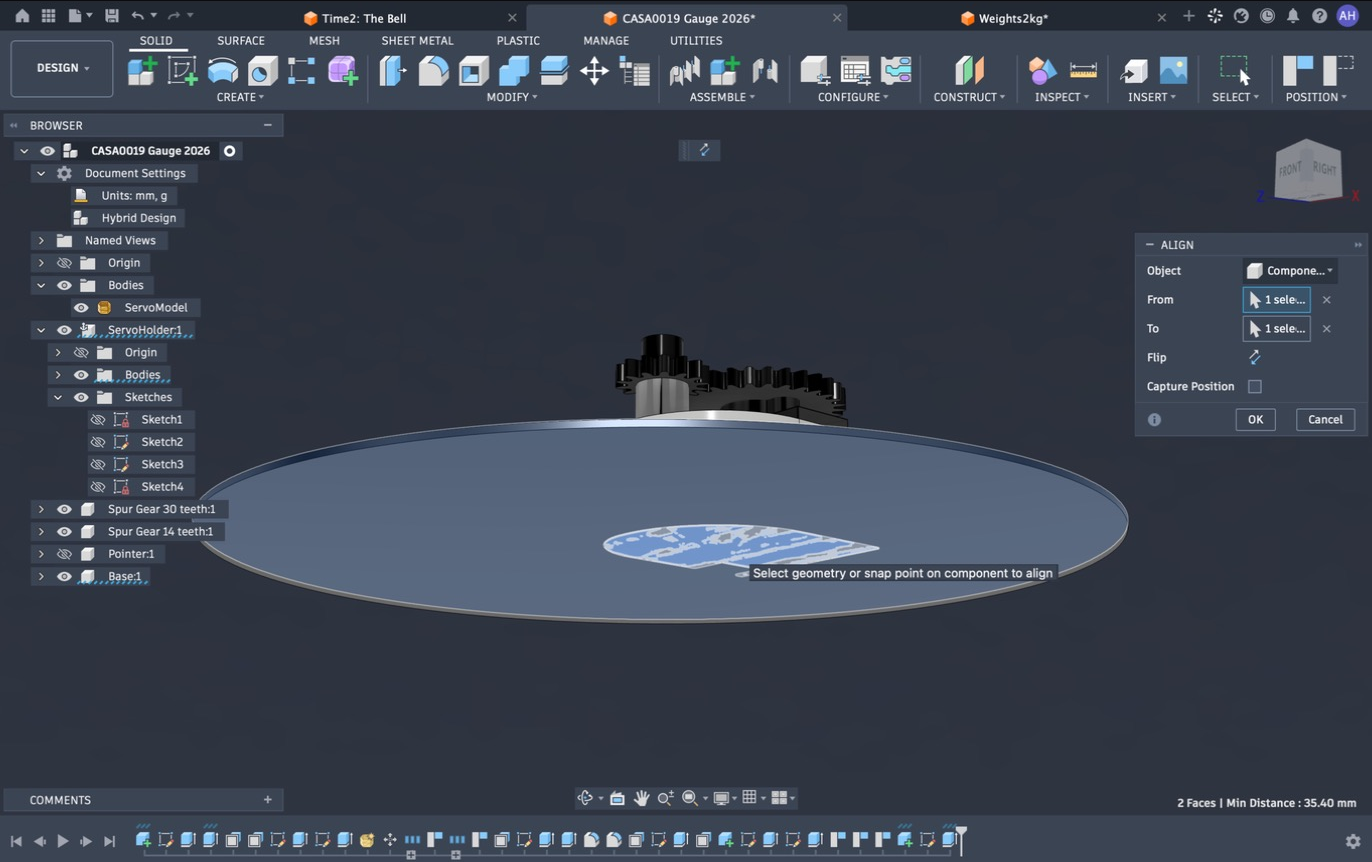Click the Home icon
The width and height of the screenshot is (1372, 862).
click(22, 16)
